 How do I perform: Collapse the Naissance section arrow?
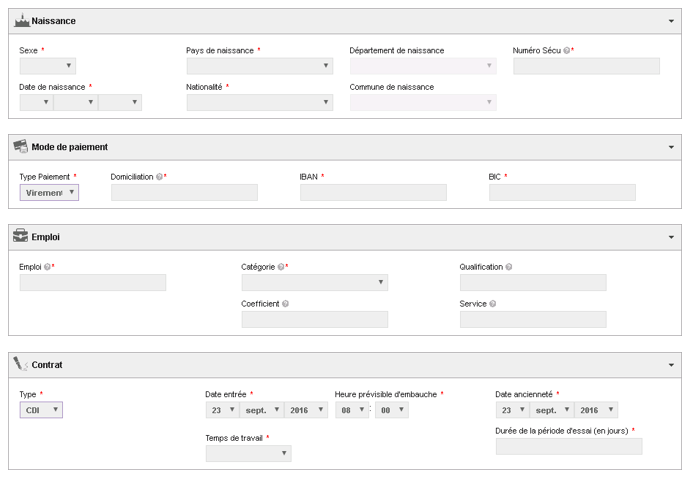pos(671,21)
